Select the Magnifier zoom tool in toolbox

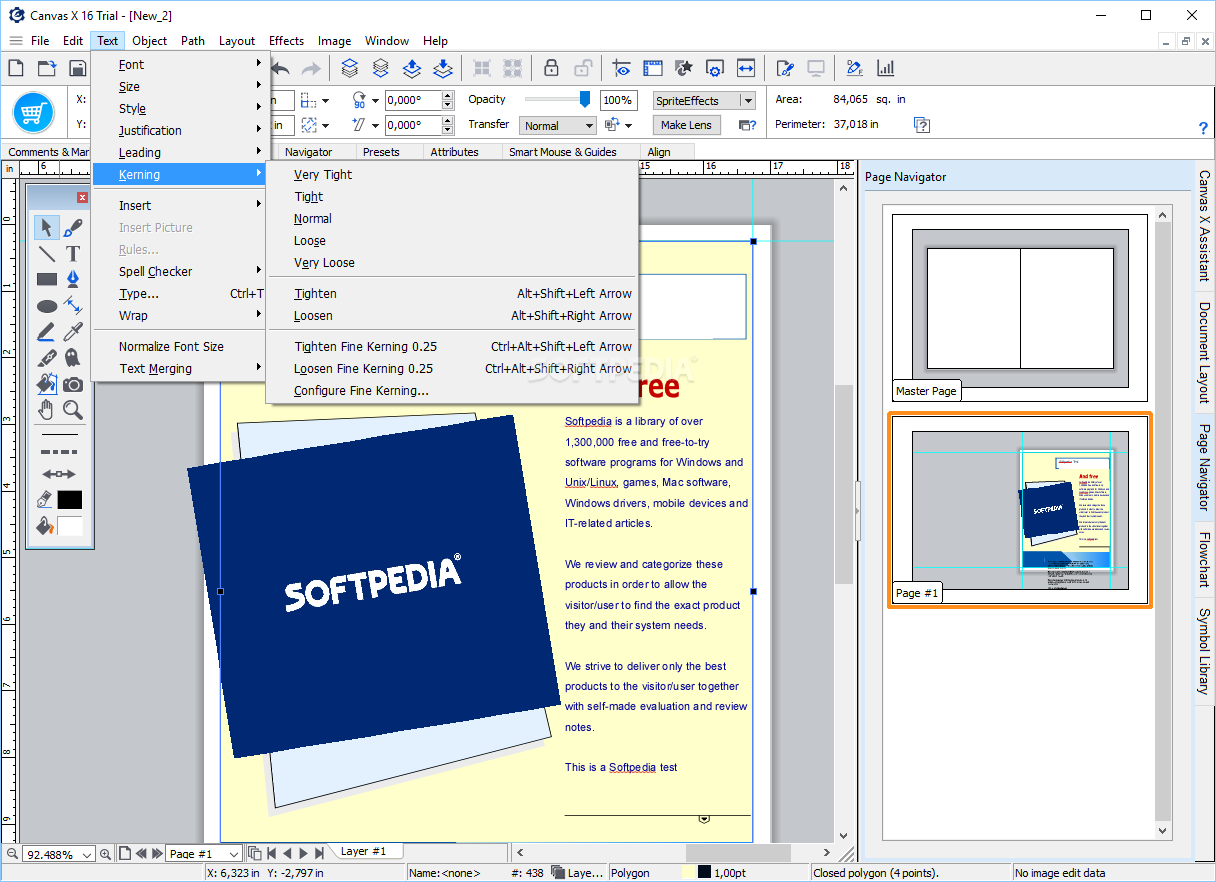click(x=73, y=410)
